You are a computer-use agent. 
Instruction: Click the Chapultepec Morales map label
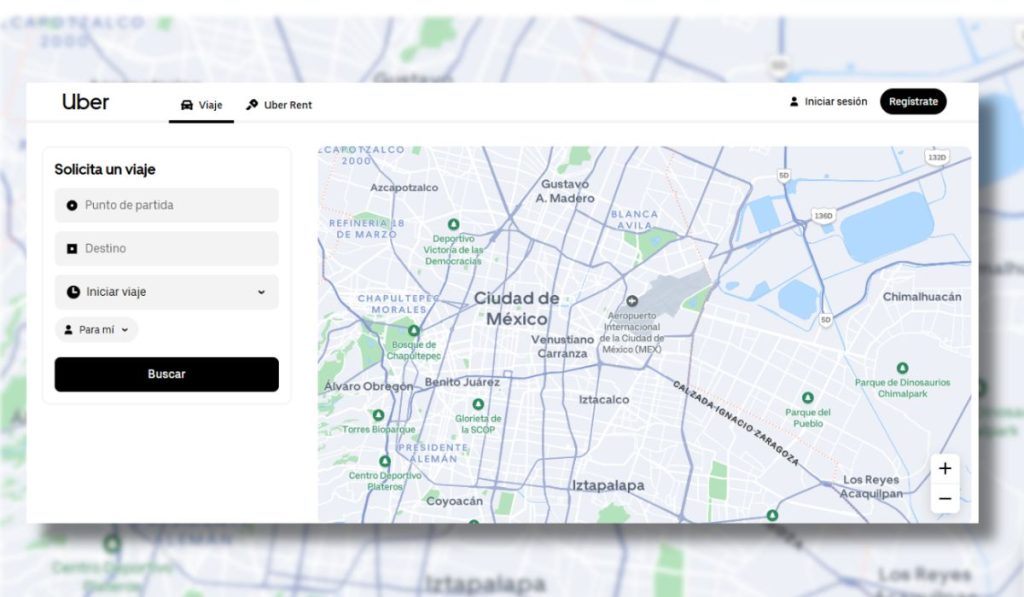[398, 304]
